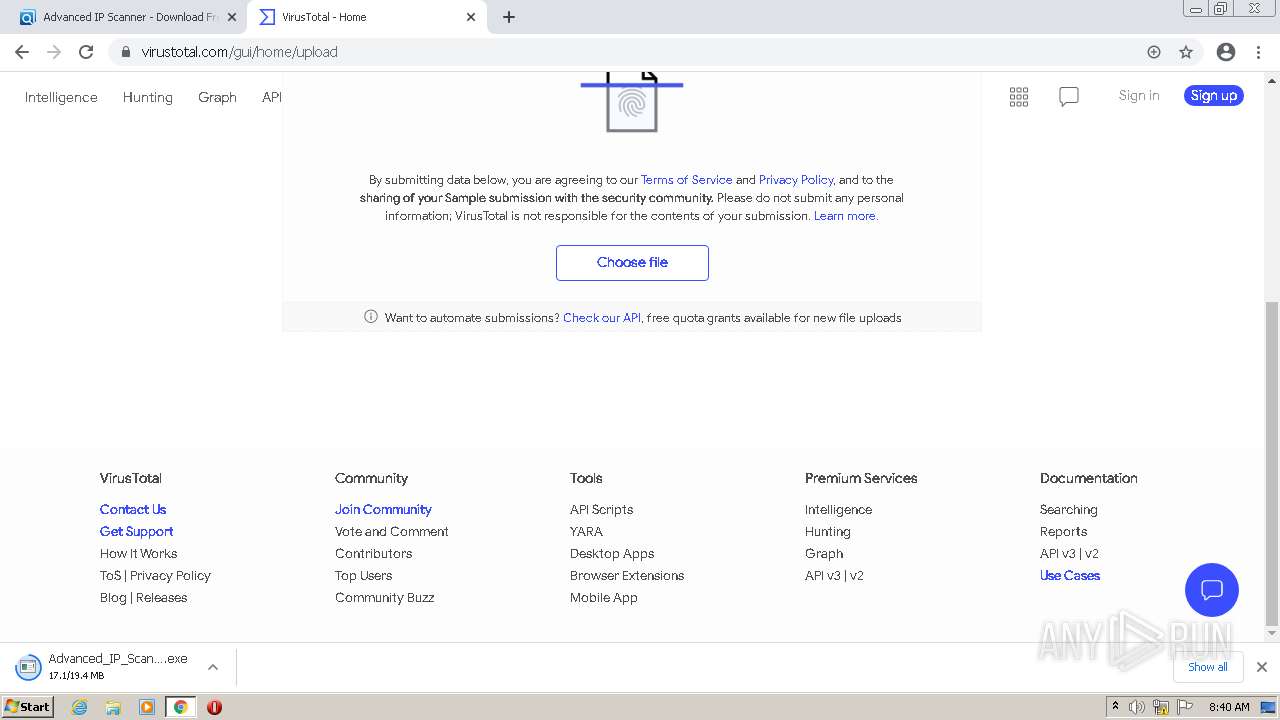Open the Graph menu item
The width and height of the screenshot is (1280, 720).
[217, 97]
